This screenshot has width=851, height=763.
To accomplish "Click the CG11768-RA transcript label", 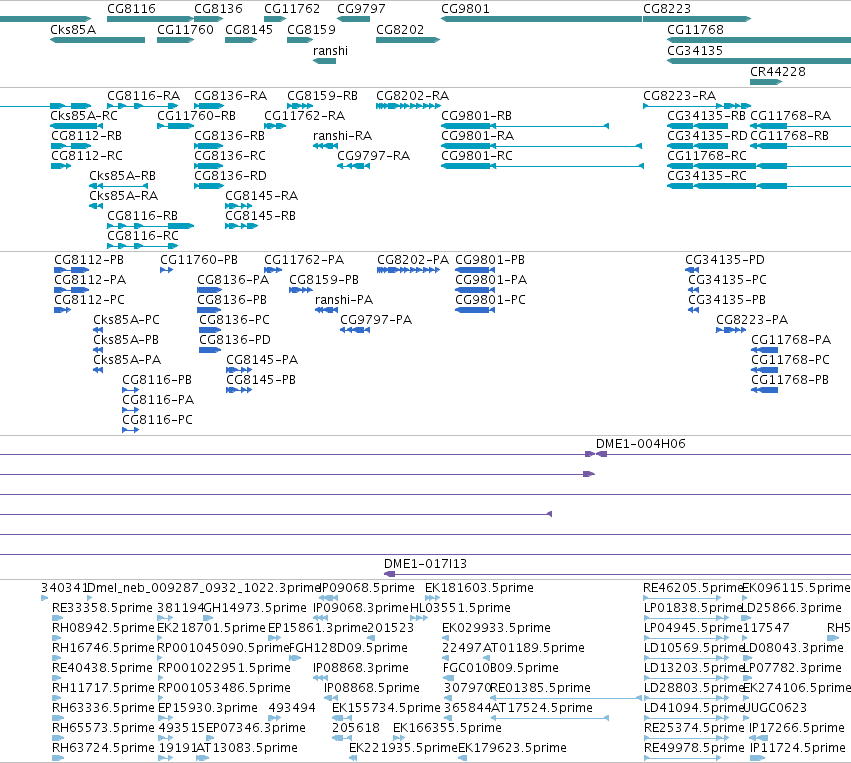I will [x=790, y=116].
